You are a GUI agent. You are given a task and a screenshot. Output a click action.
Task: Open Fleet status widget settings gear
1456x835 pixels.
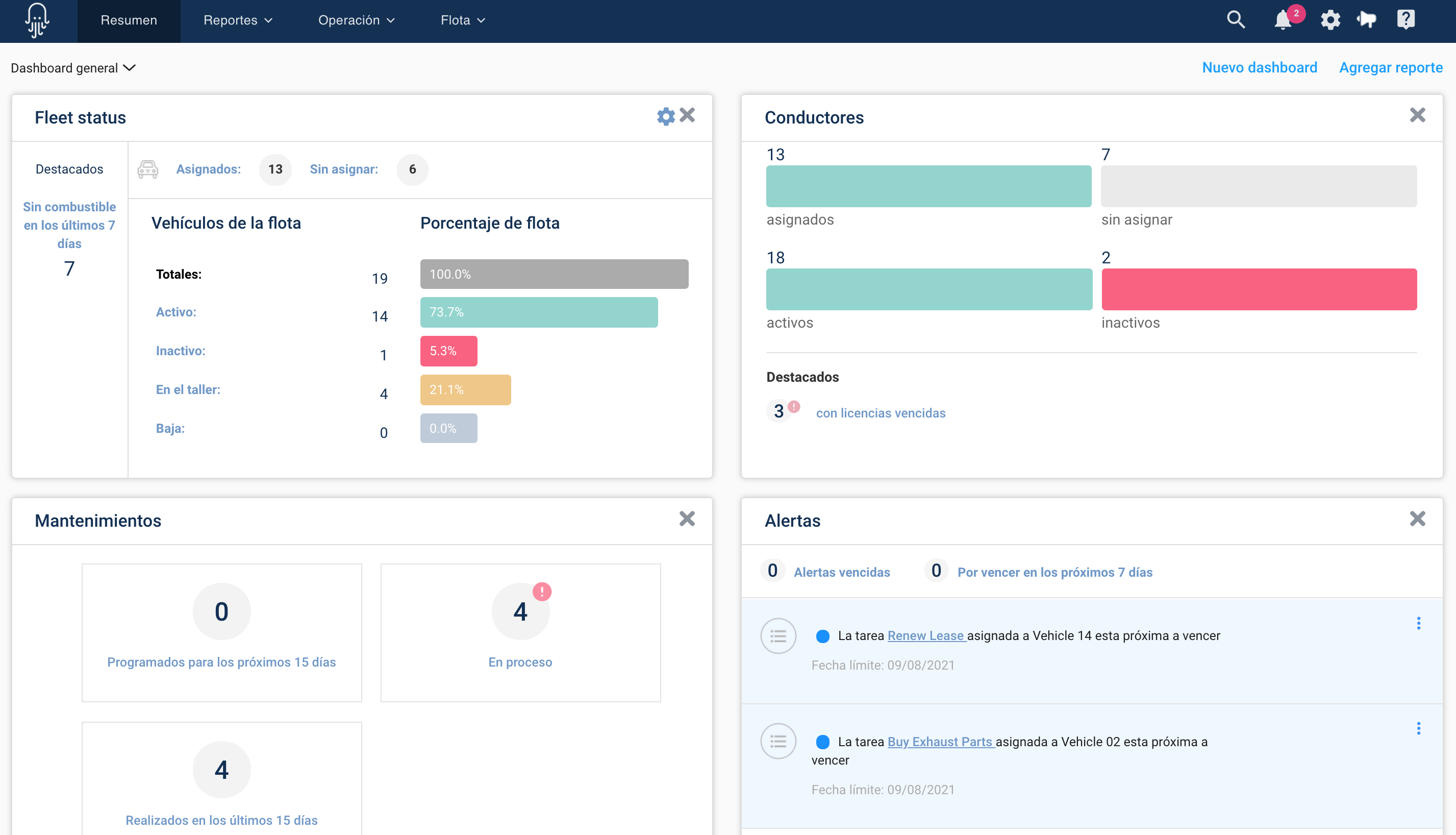click(666, 116)
